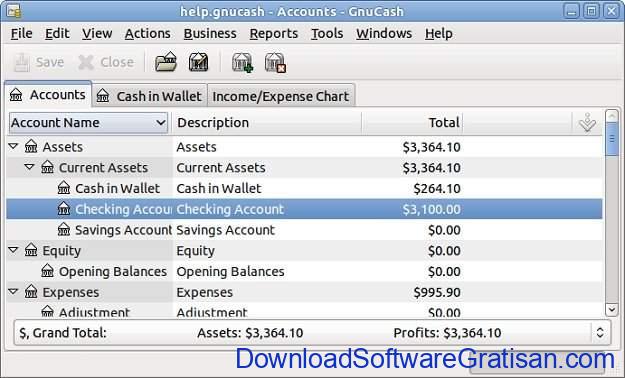Click the bank icon beside Current Assets
This screenshot has width=625, height=378.
[47, 167]
